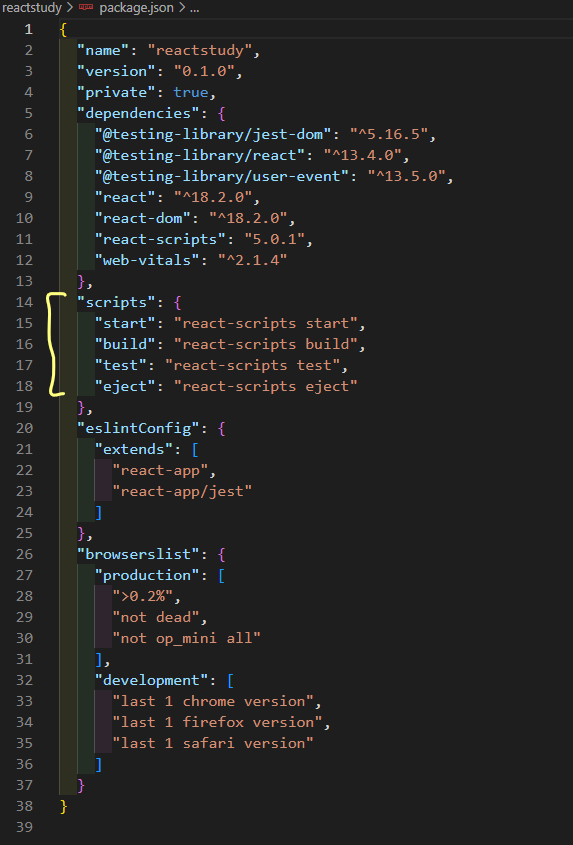Click "last 1 chrome version" string
The width and height of the screenshot is (573, 845).
213,702
